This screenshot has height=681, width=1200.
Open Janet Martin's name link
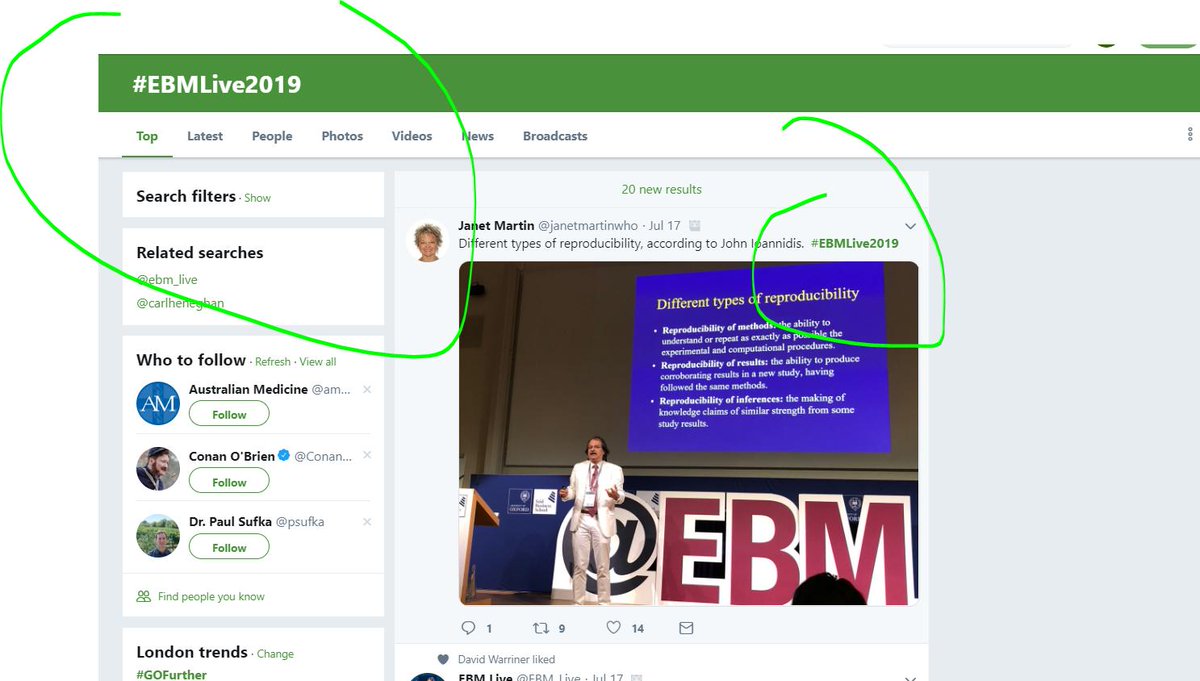click(x=495, y=225)
